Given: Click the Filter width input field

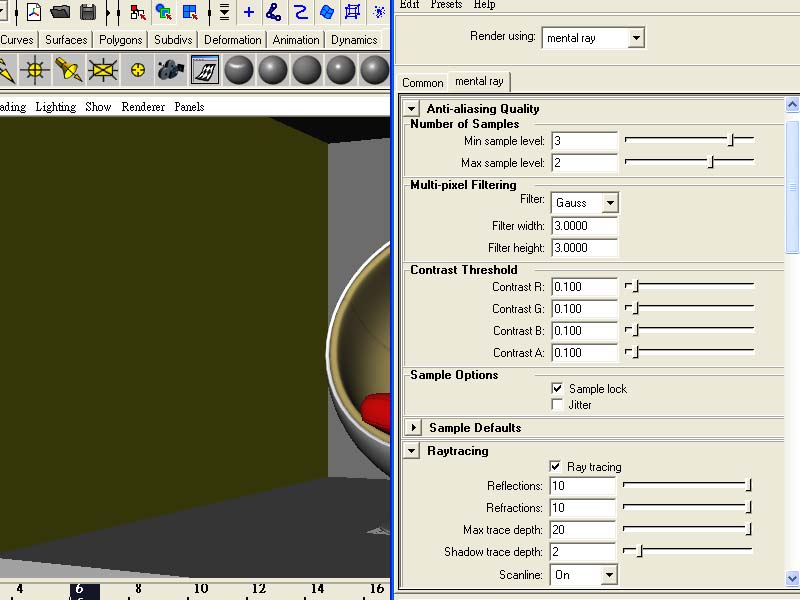Looking at the screenshot, I should (x=585, y=226).
